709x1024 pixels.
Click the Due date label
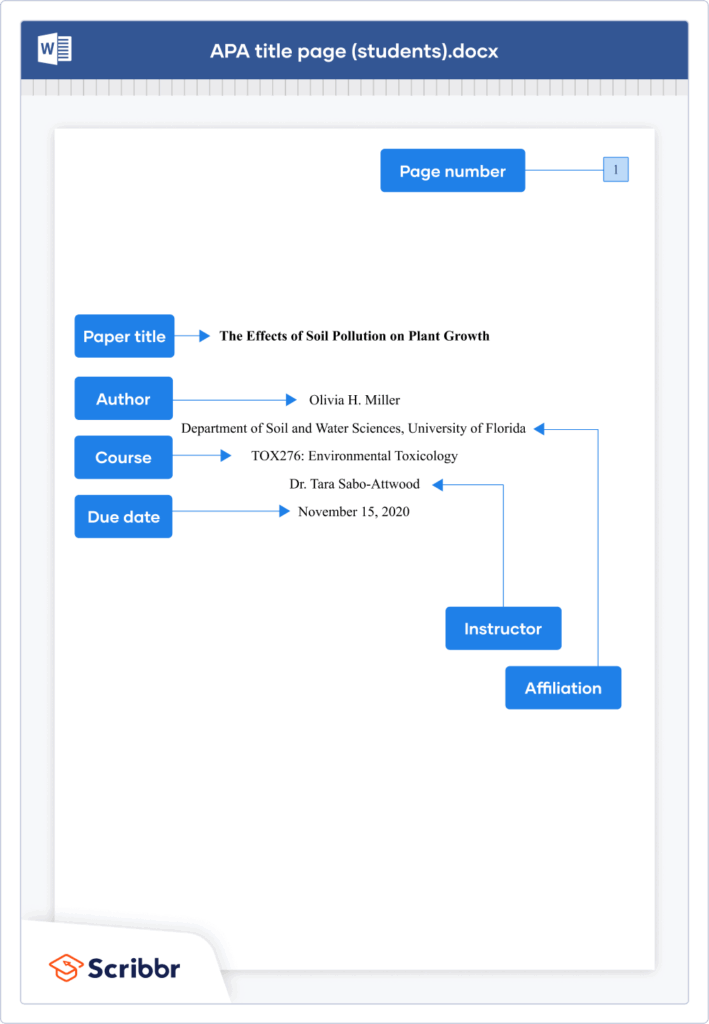[x=123, y=517]
